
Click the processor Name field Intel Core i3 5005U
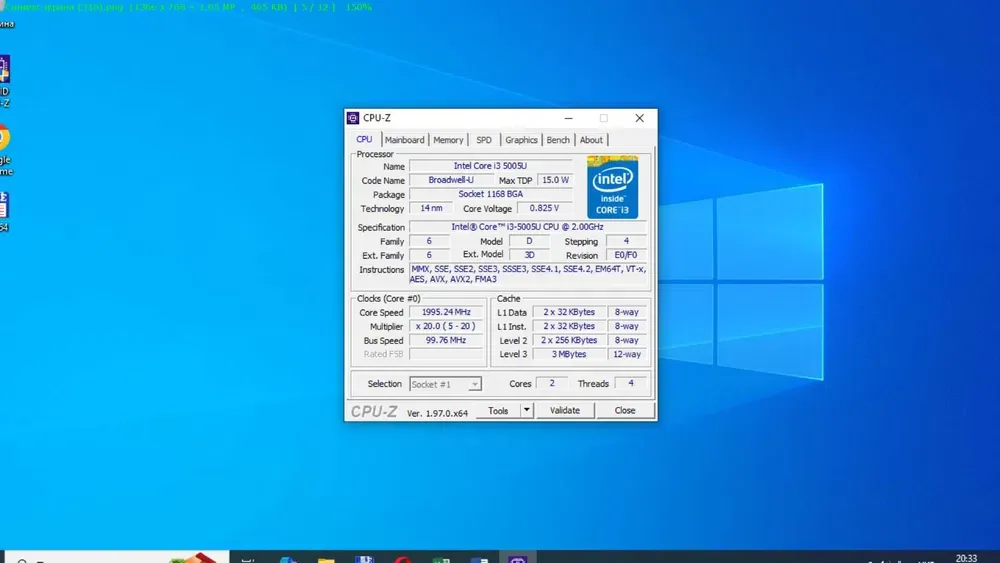coord(490,166)
